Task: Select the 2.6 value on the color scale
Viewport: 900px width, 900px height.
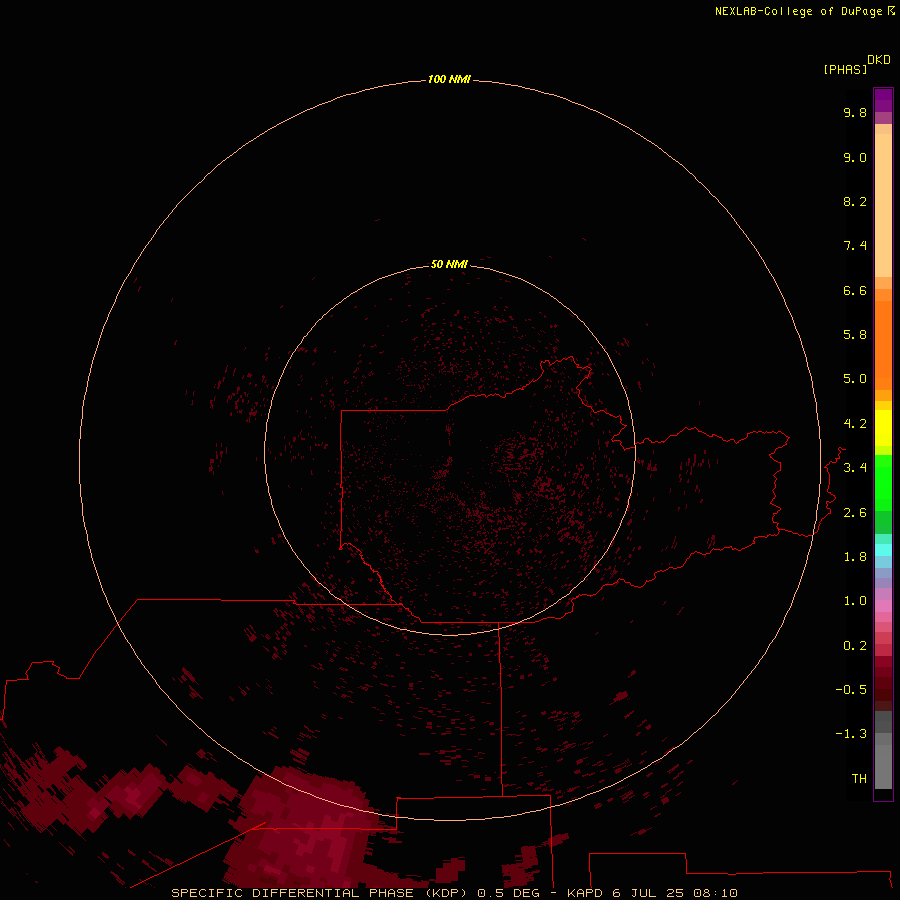Action: coord(855,513)
